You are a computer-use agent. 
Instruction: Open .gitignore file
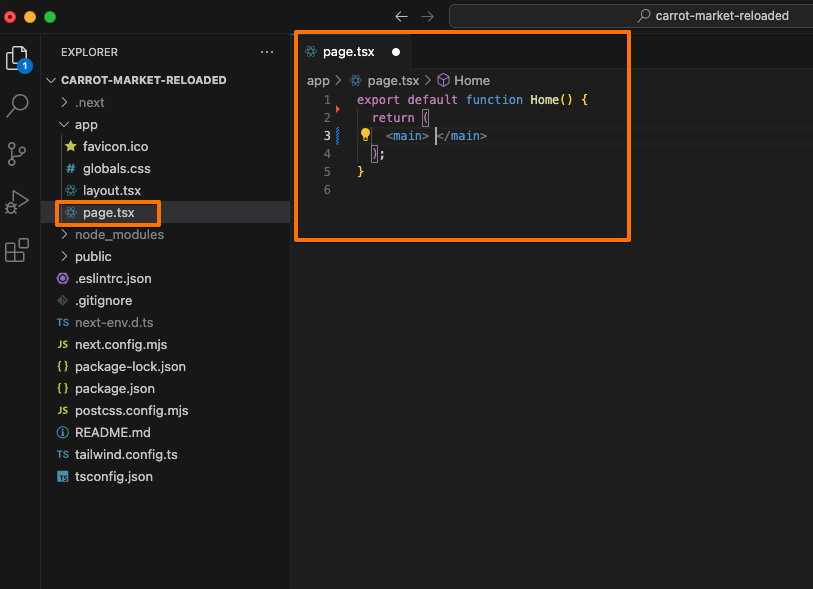click(x=103, y=301)
